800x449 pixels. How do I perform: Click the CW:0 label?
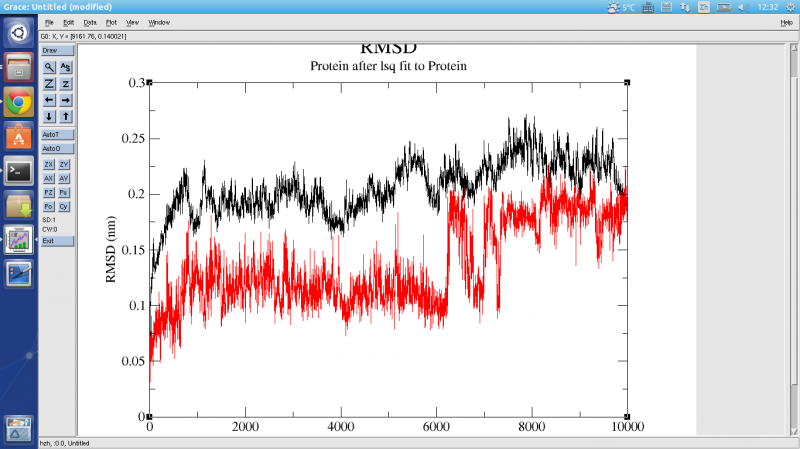pyautogui.click(x=49, y=230)
